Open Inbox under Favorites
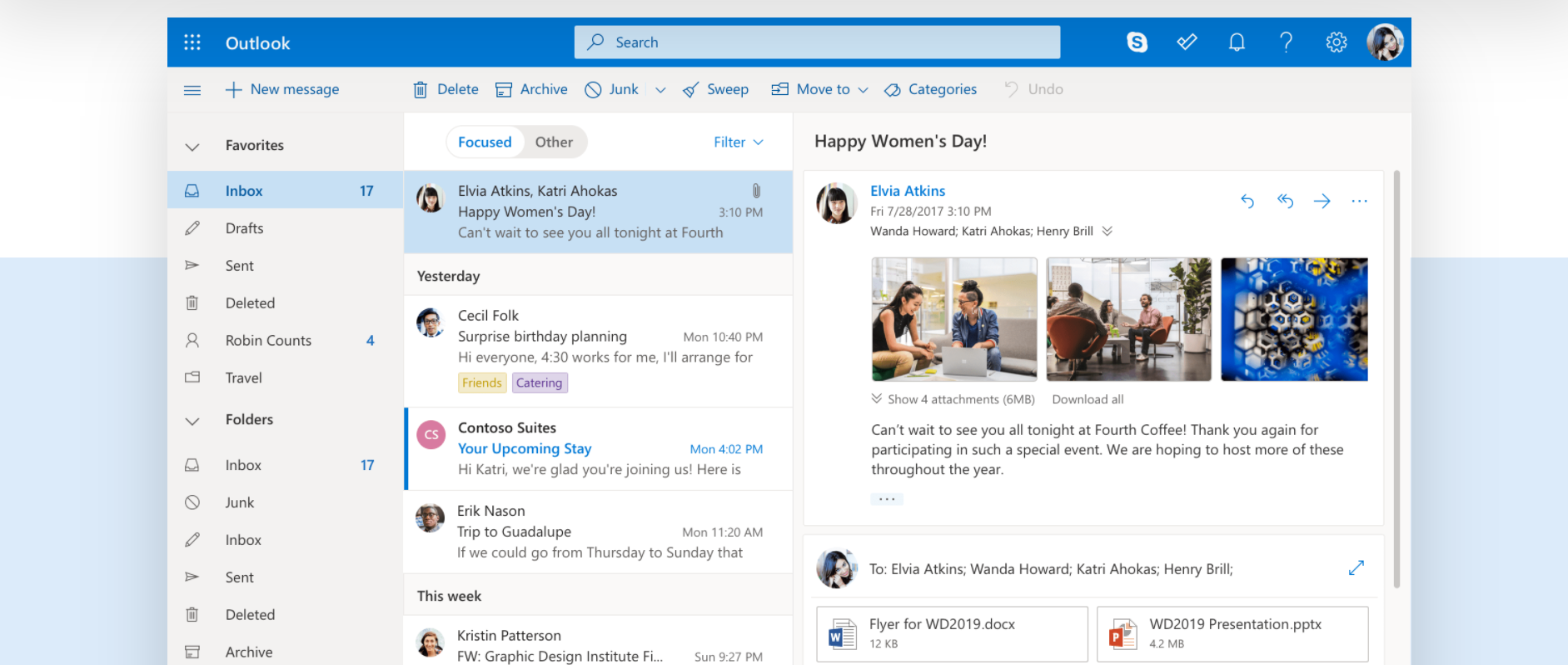This screenshot has height=665, width=1568. tap(285, 191)
